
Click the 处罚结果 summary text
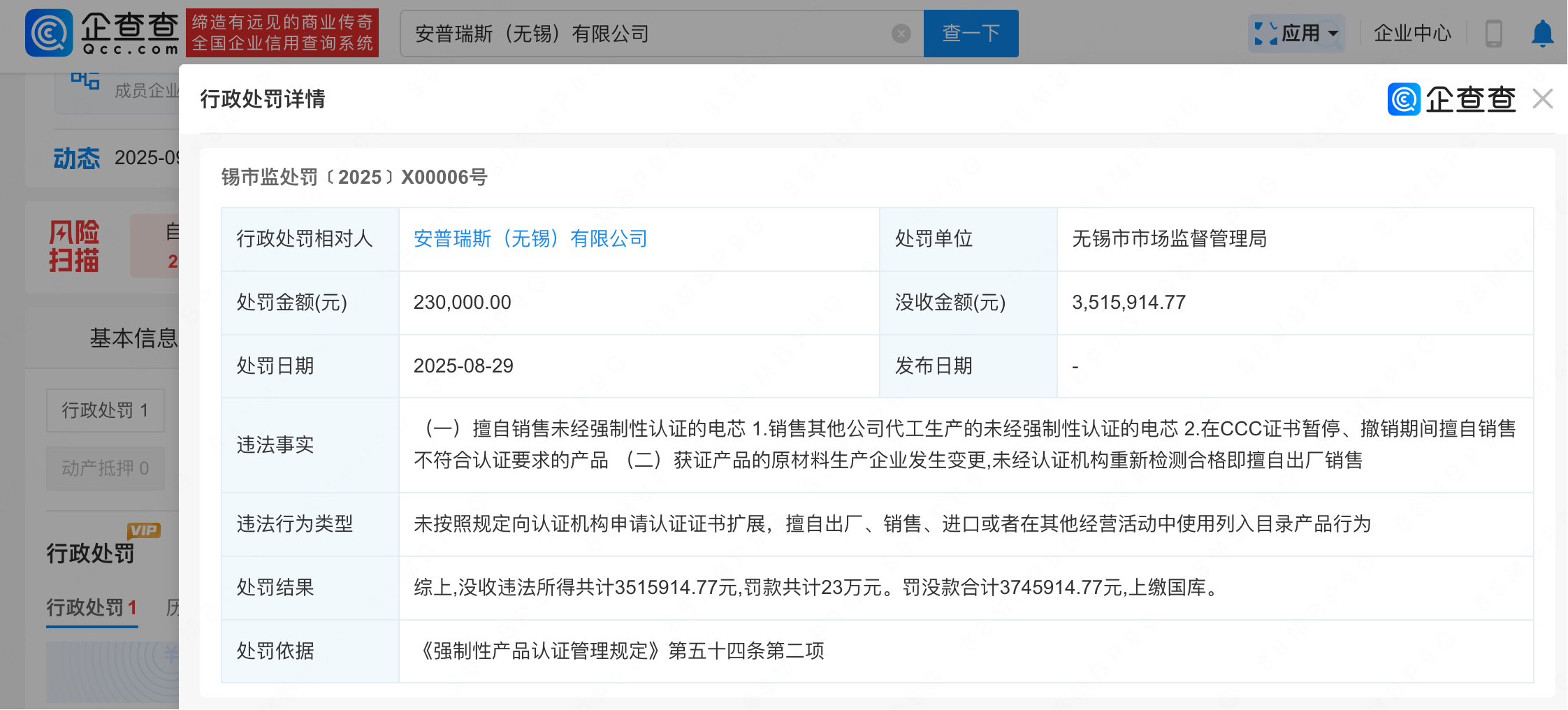pos(818,588)
